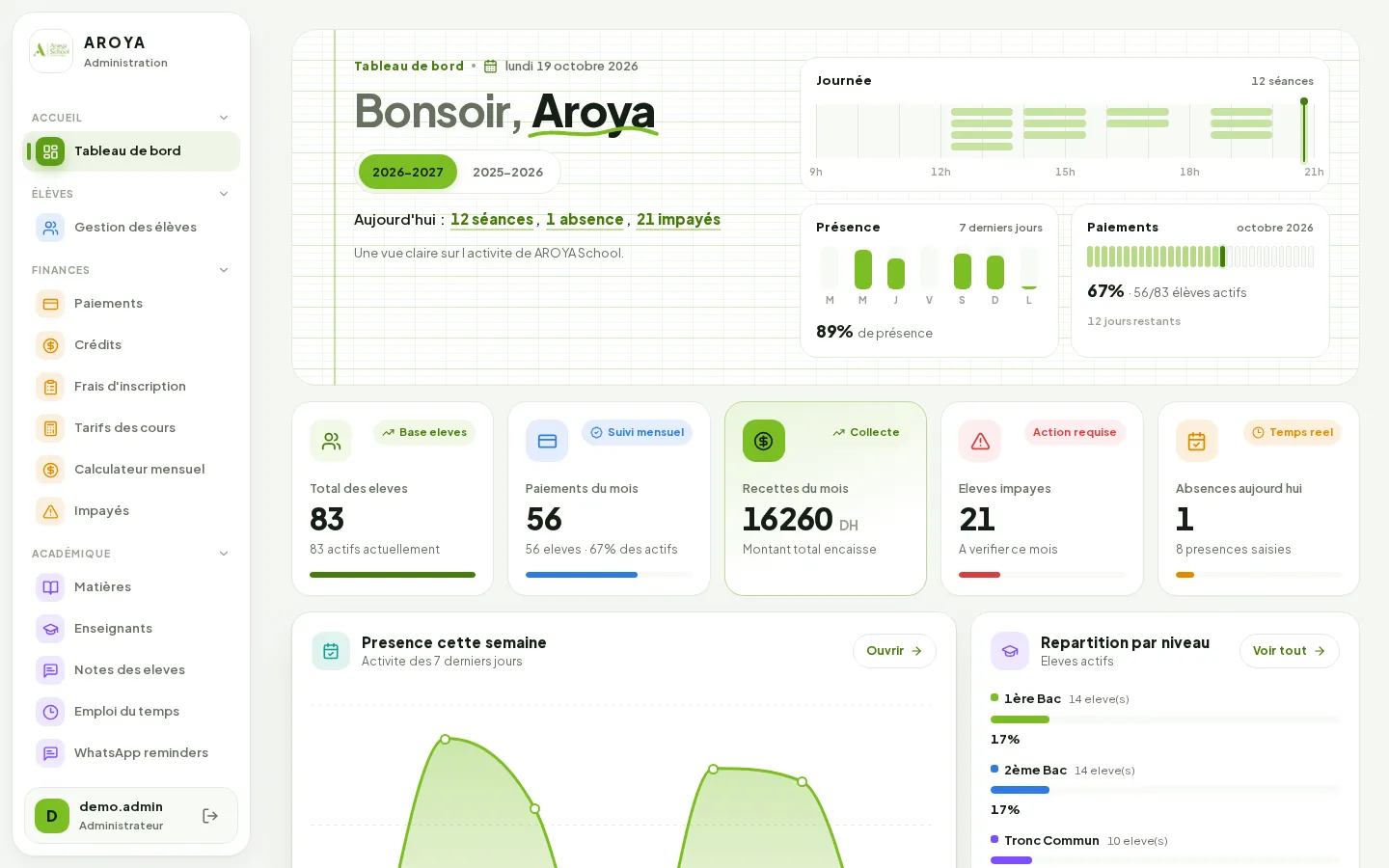The image size is (1389, 868).
Task: Click the Total des eleves people icon
Action: (x=331, y=441)
